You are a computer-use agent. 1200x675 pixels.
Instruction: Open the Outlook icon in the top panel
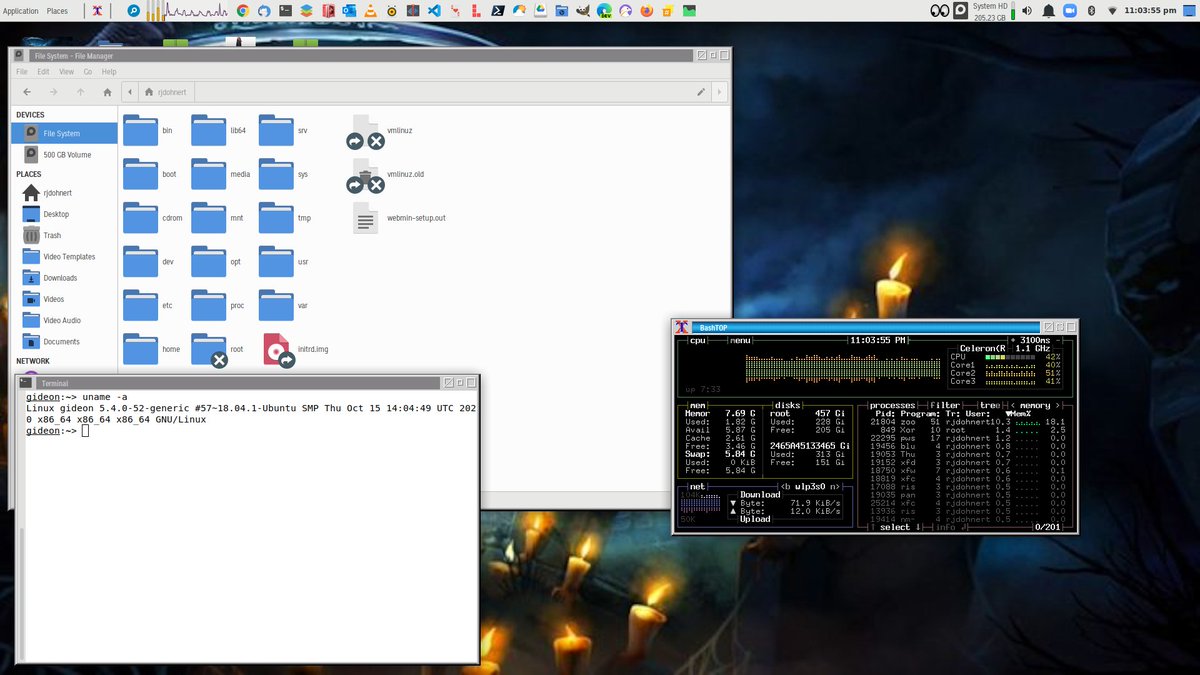349,11
